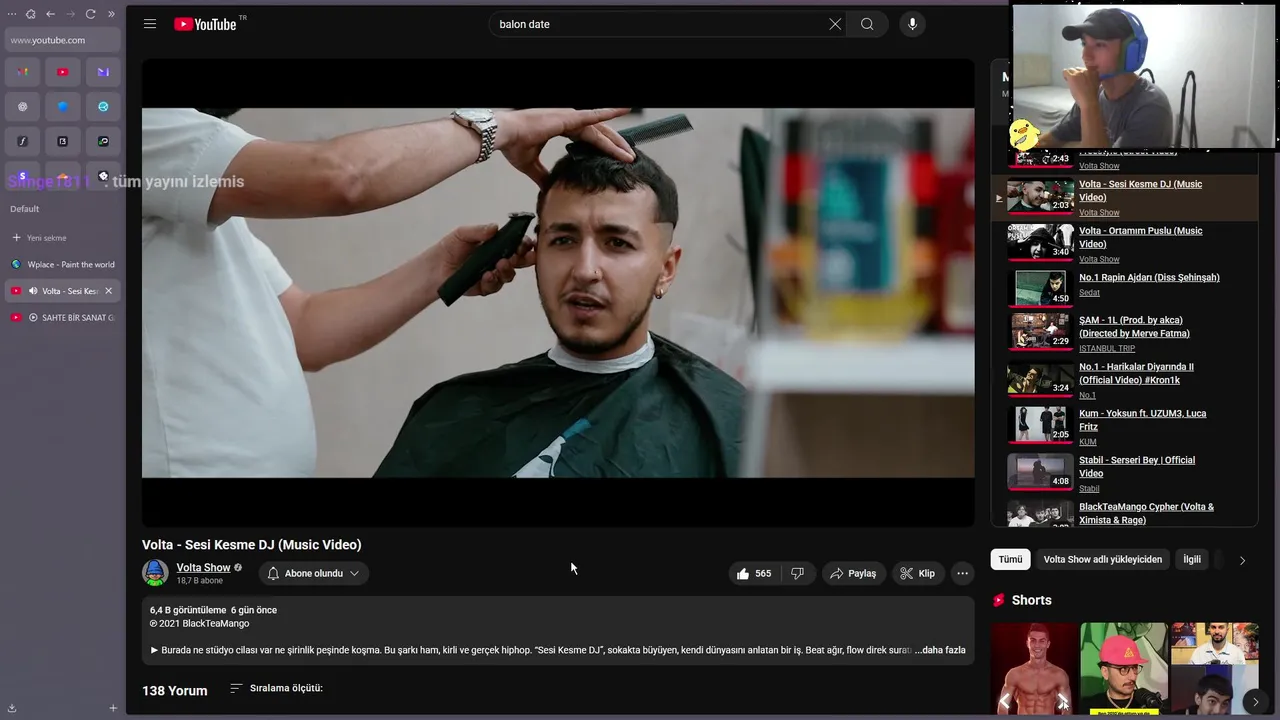The height and width of the screenshot is (720, 1280).
Task: Open the dice pinned shortcut
Action: (x=63, y=142)
